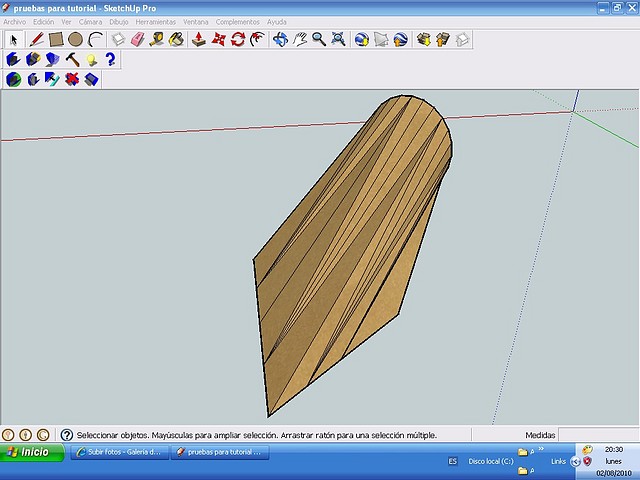Choose the Paint Bucket tool
This screenshot has height=480, width=640.
point(177,40)
